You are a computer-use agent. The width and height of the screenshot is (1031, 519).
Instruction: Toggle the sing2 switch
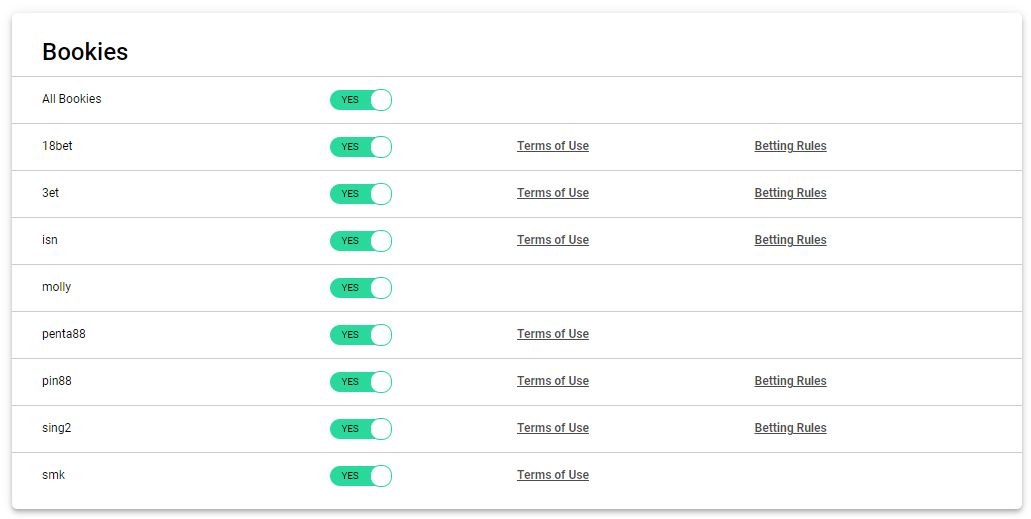point(361,428)
